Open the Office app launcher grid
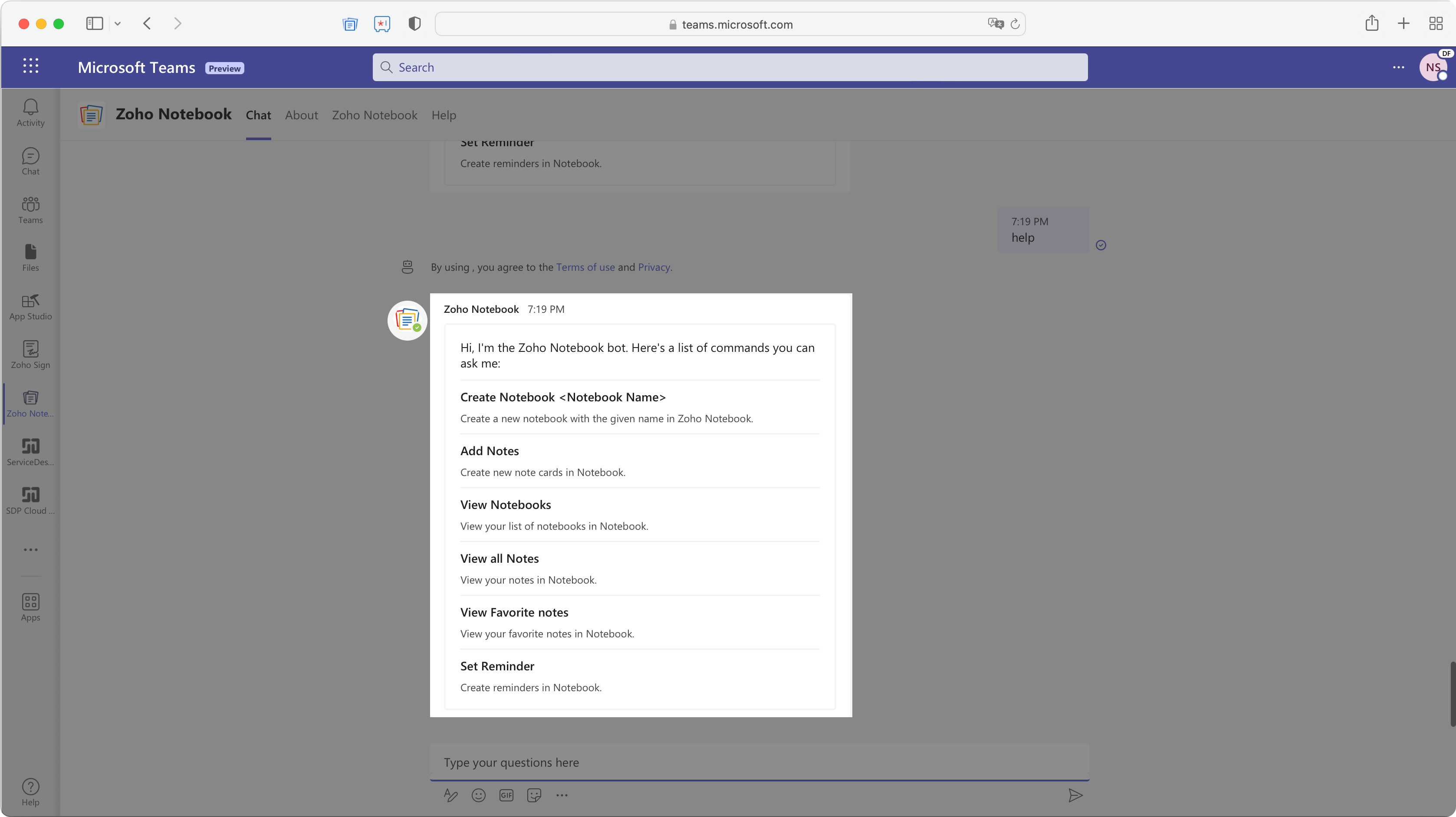 coord(30,66)
